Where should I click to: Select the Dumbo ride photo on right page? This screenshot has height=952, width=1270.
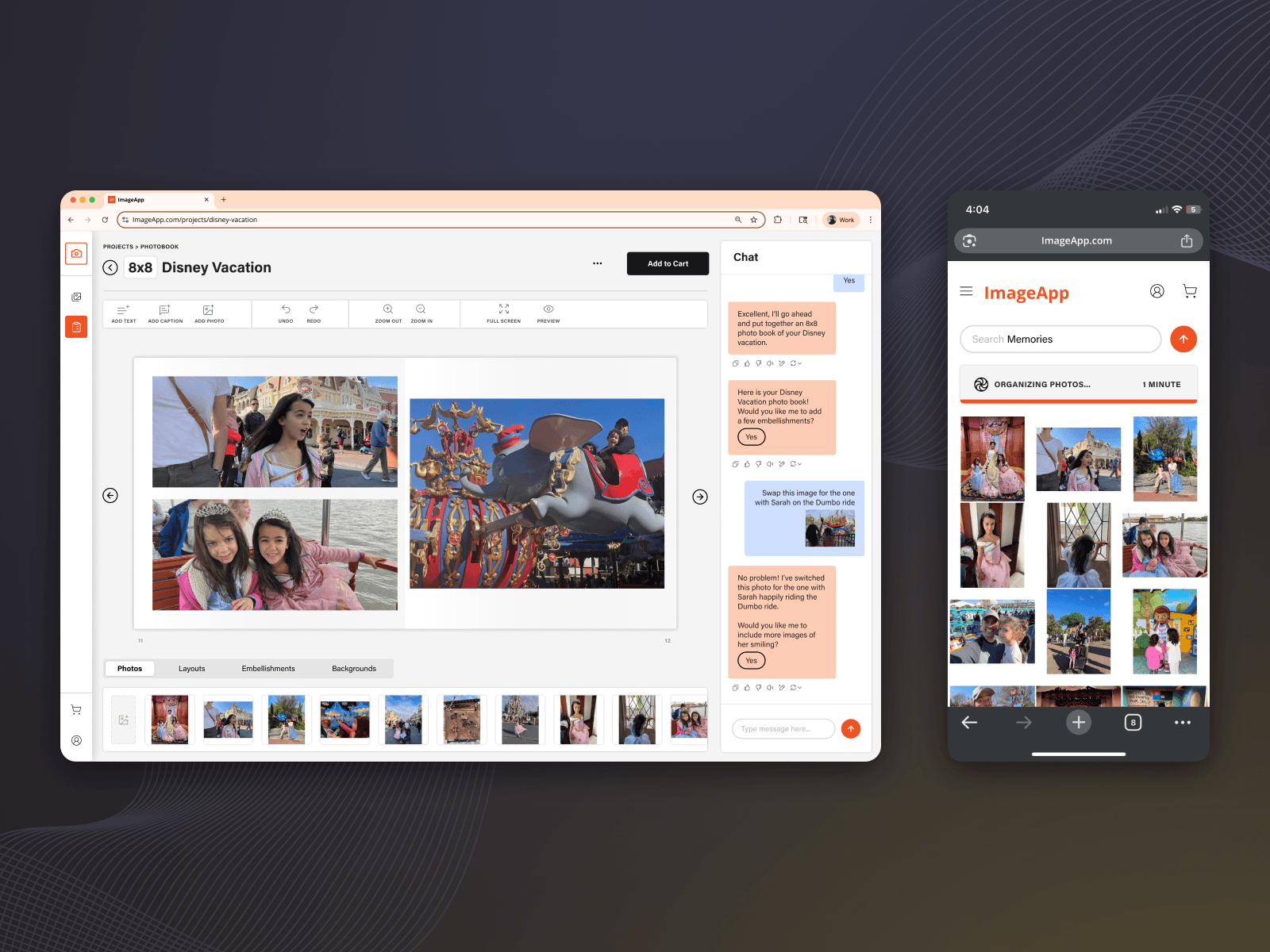click(537, 493)
